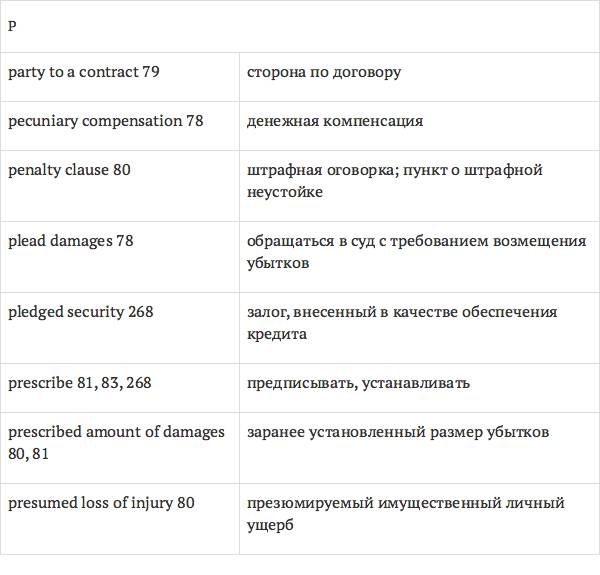Click page number 79 after 'party to a contract'
Screen dimensions: 600x575
click(151, 72)
